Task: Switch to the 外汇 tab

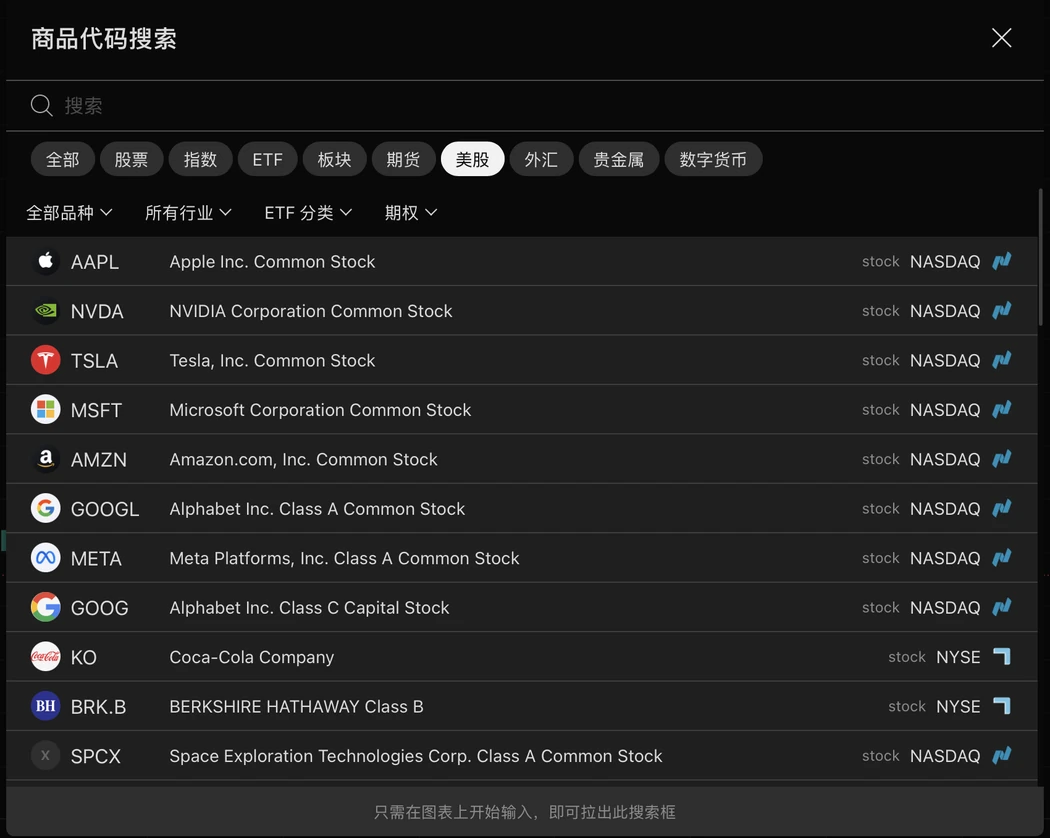Action: coord(541,159)
